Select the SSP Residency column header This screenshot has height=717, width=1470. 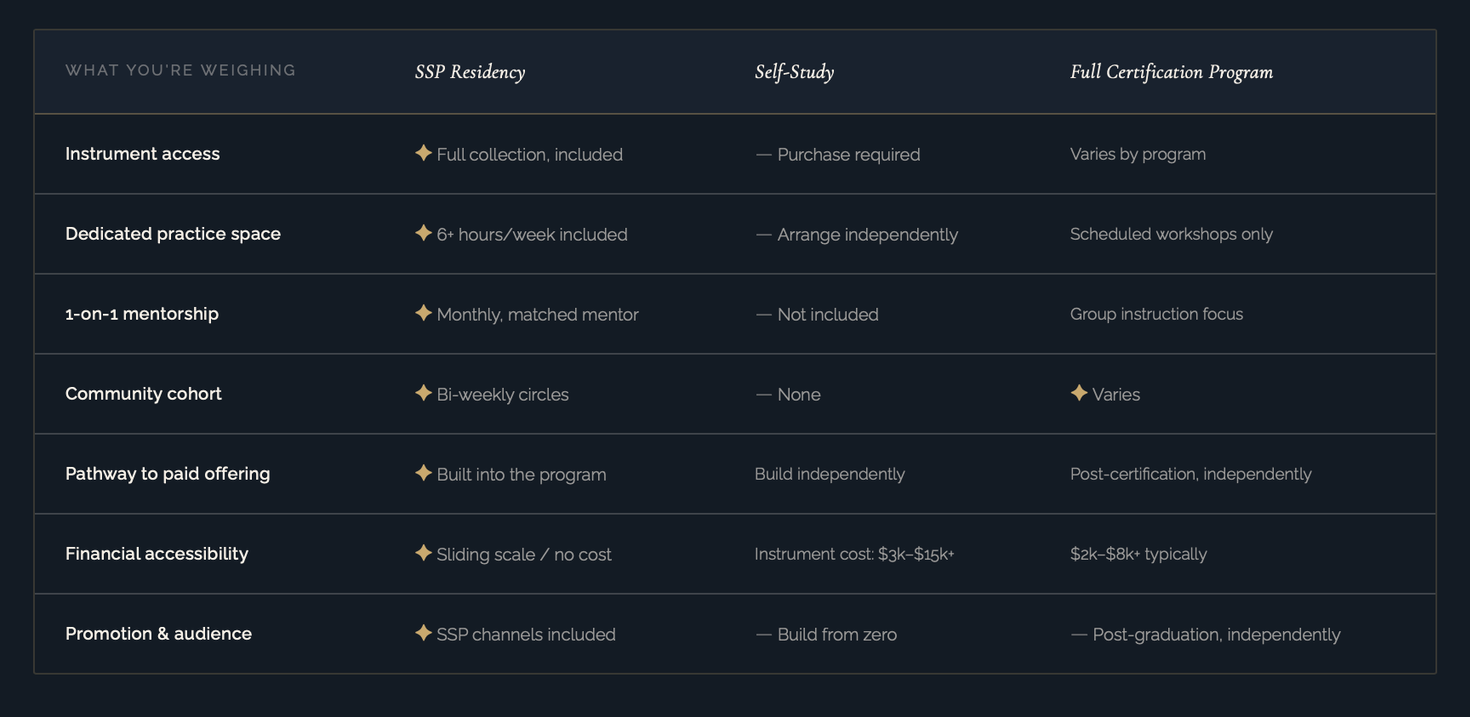470,72
